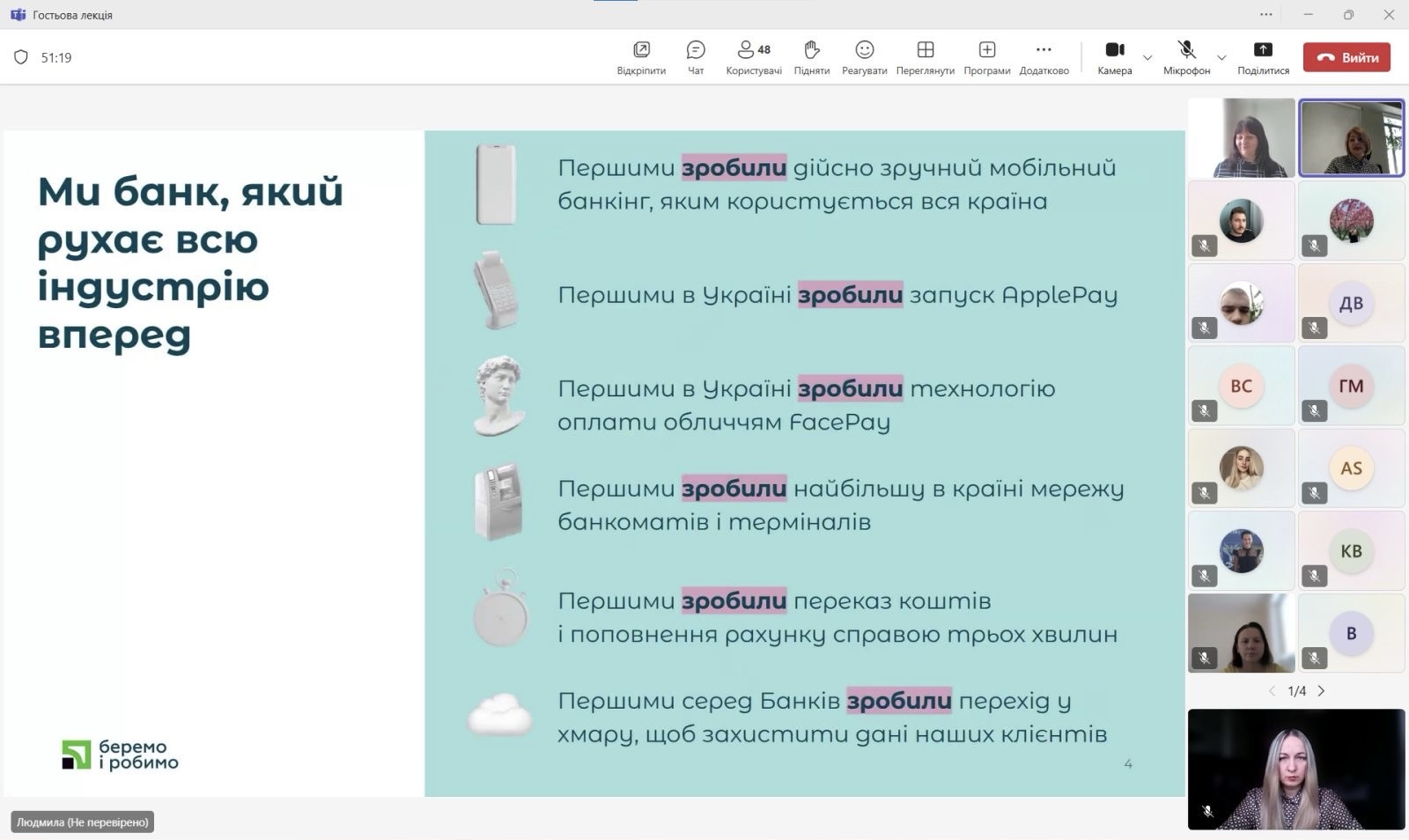Show the participants list (Користувачі)
1409x840 pixels.
[753, 57]
